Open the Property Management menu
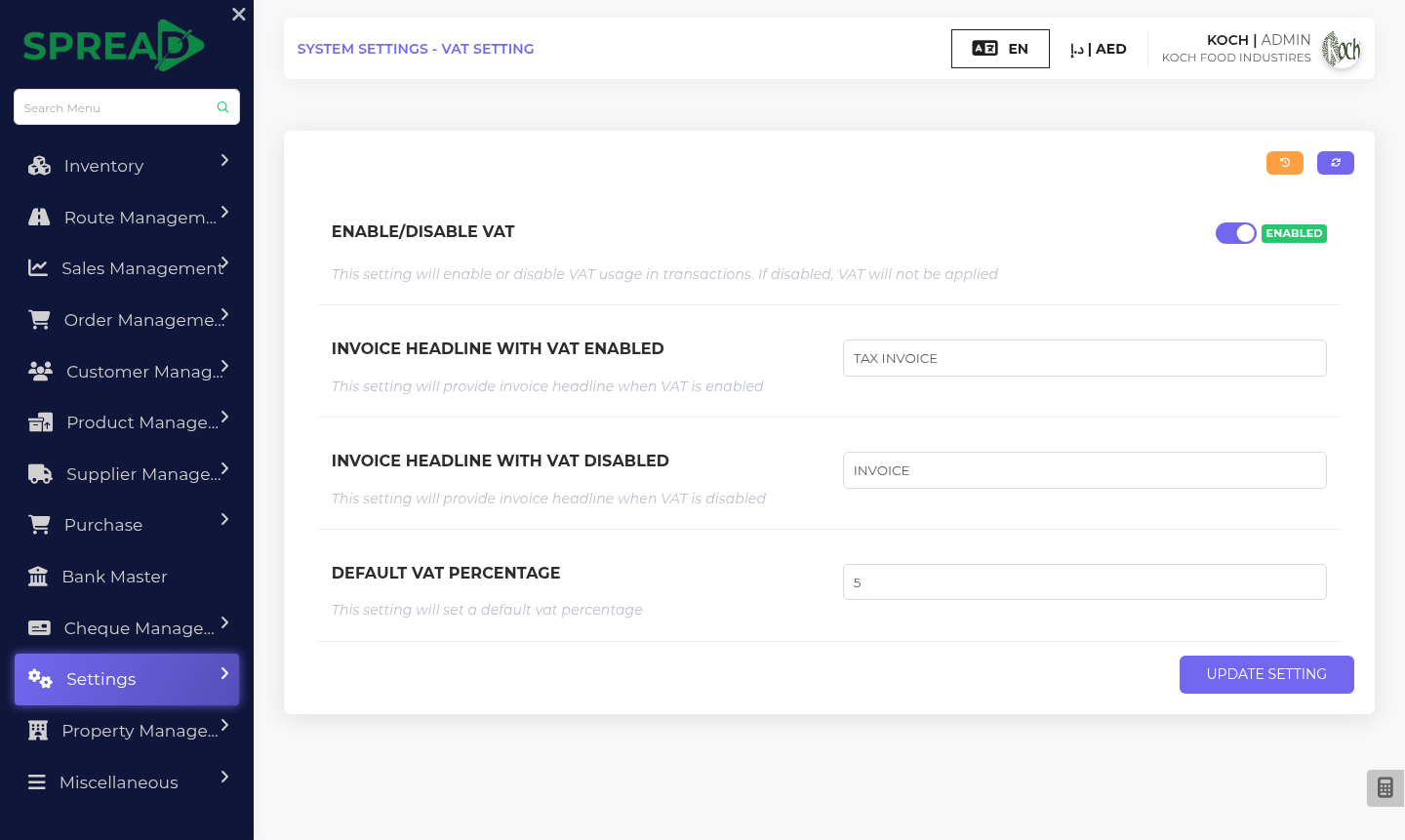This screenshot has height=840, width=1405. [x=127, y=731]
